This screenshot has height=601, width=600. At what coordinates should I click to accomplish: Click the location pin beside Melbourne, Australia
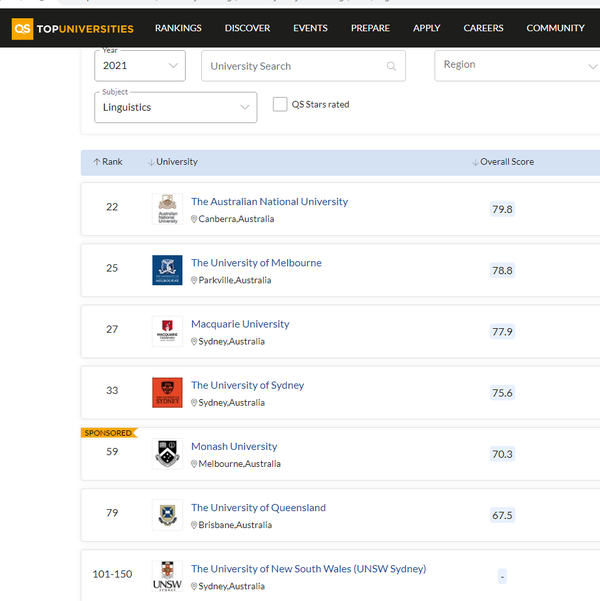194,464
